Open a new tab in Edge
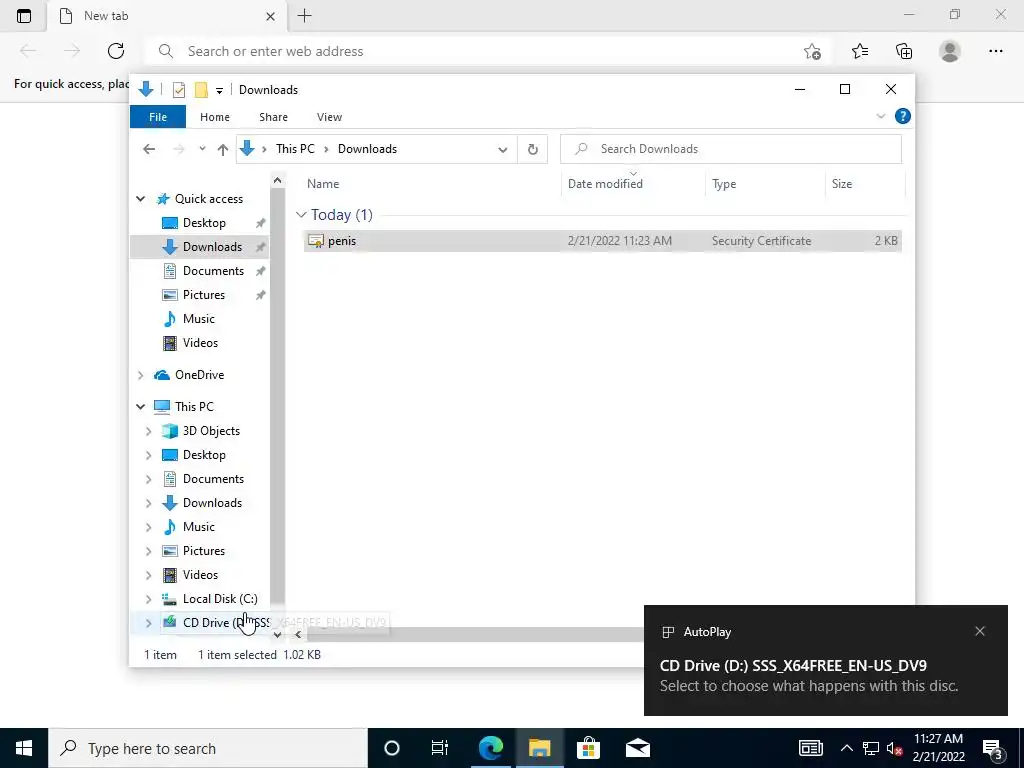The image size is (1024, 768). [304, 16]
